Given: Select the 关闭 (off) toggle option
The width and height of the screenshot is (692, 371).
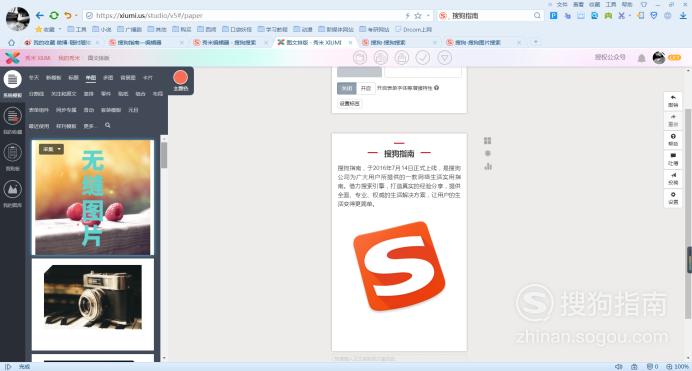Looking at the screenshot, I should pos(346,88).
